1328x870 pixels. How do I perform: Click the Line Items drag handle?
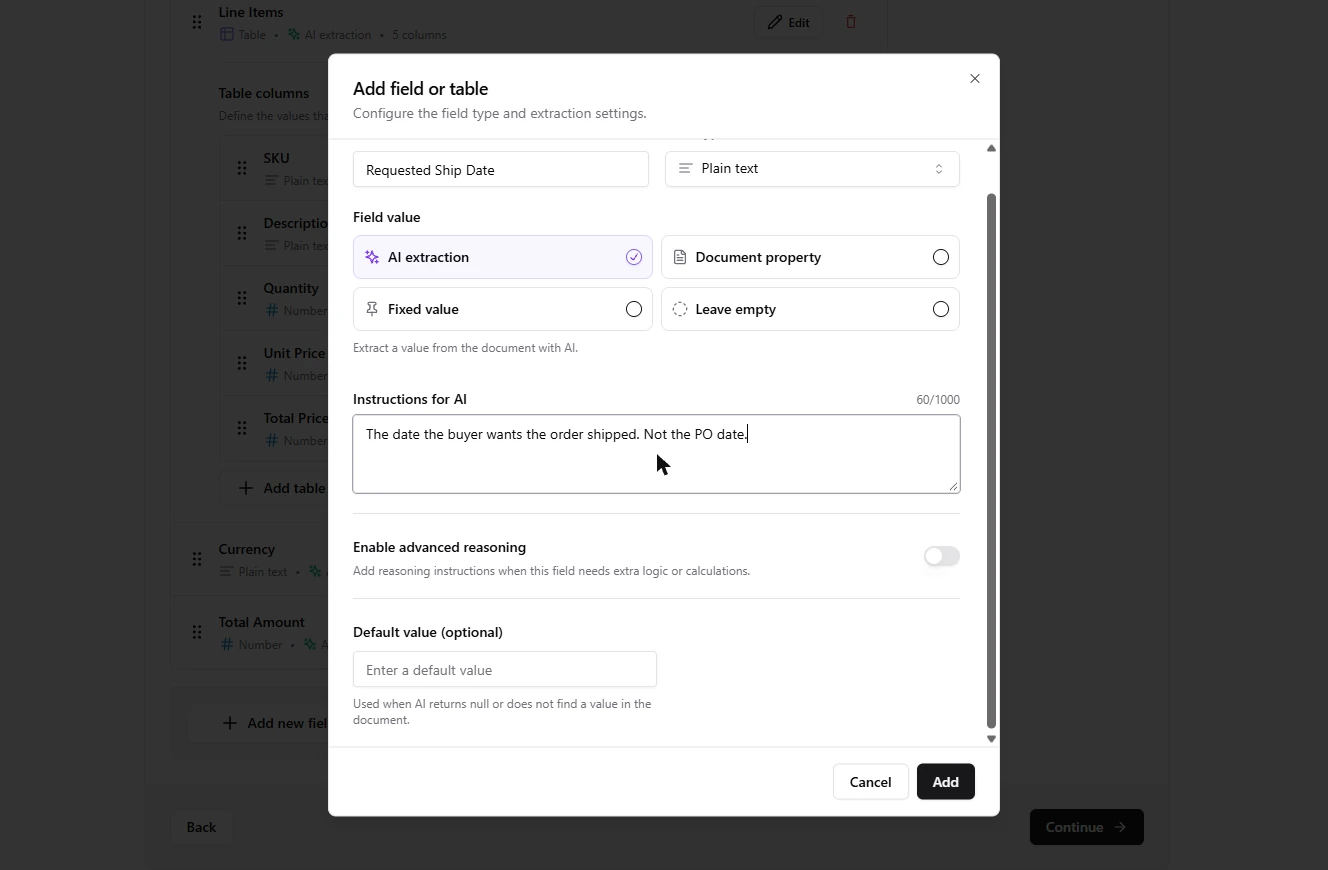[197, 22]
